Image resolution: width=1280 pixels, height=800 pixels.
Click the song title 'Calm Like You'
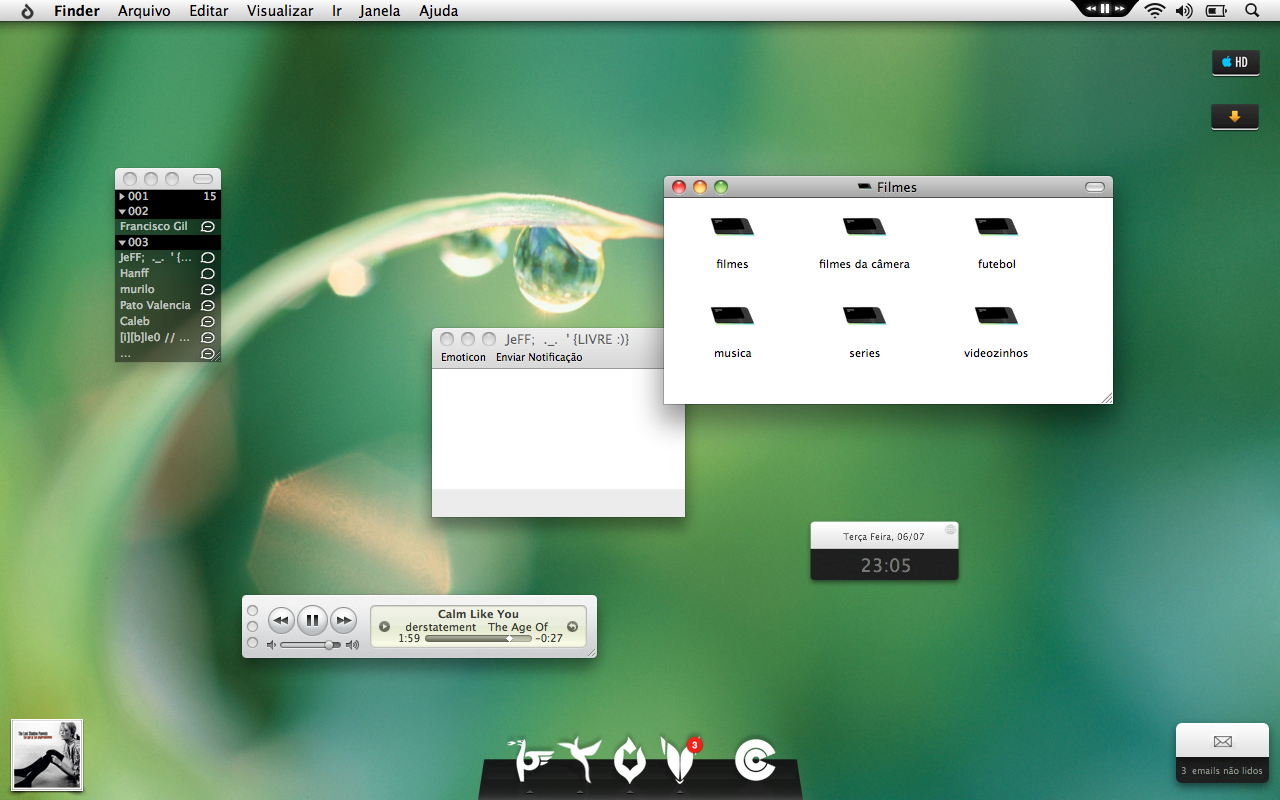pos(478,614)
